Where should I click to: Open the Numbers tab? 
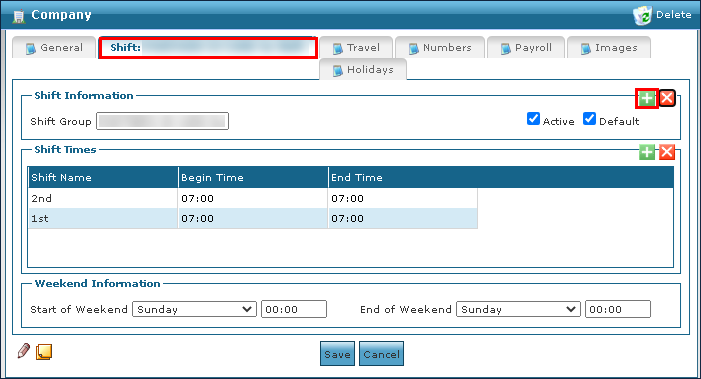440,47
